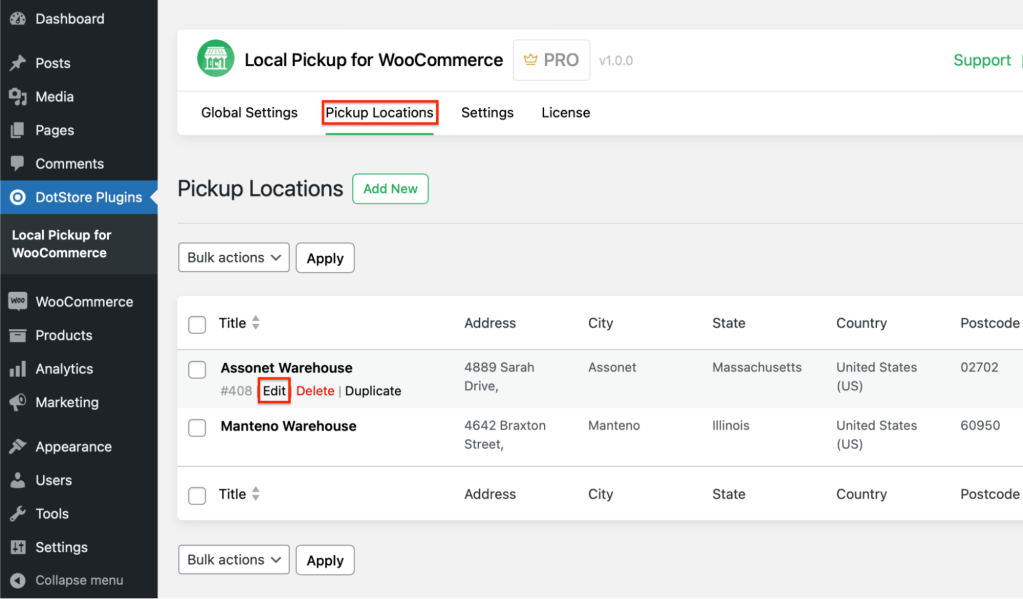Click the bottom Apply button
Viewport: 1023px width, 599px height.
(x=325, y=560)
